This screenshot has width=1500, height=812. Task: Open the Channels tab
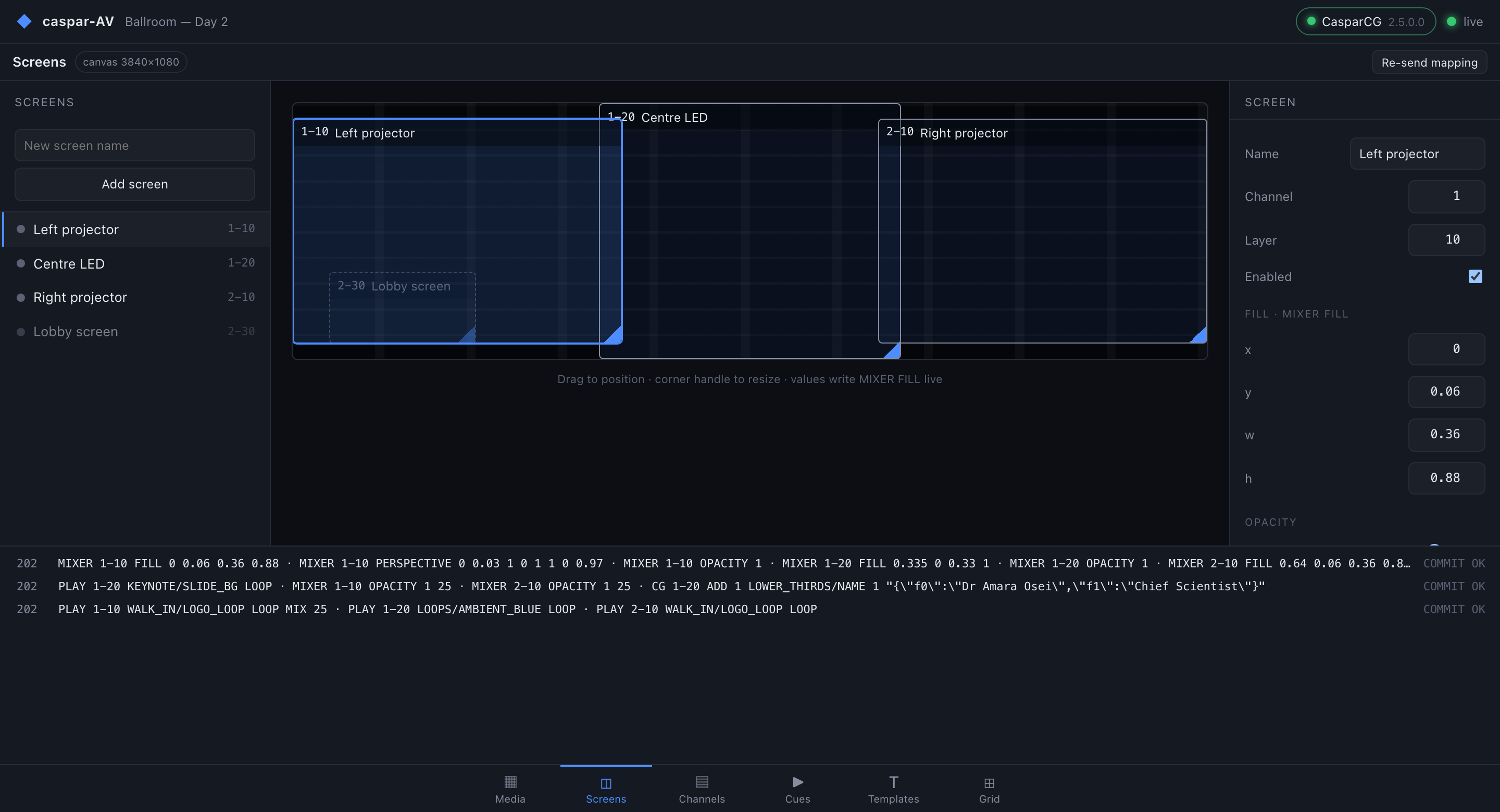coord(702,789)
